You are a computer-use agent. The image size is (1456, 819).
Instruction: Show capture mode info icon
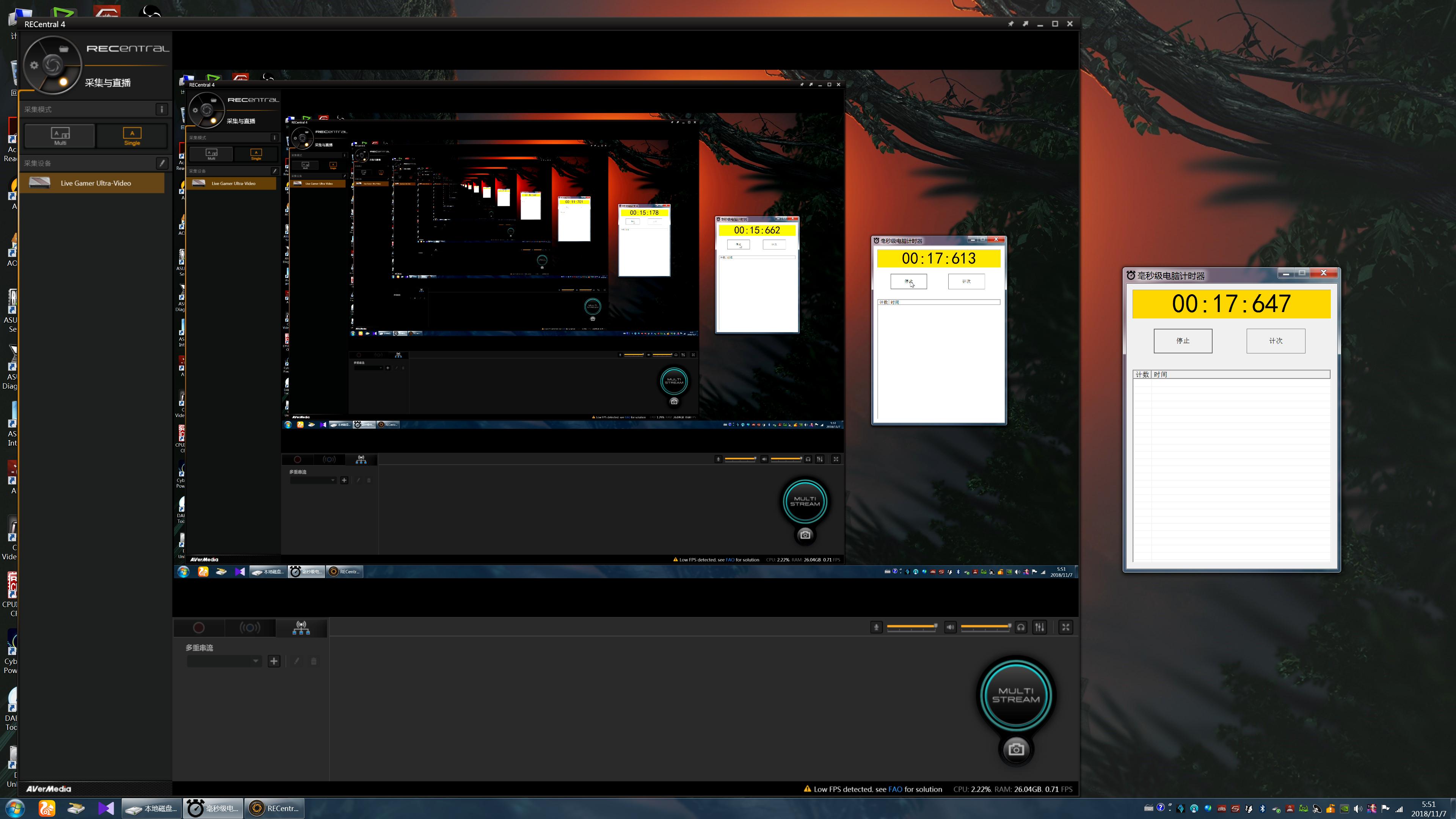pyautogui.click(x=162, y=110)
